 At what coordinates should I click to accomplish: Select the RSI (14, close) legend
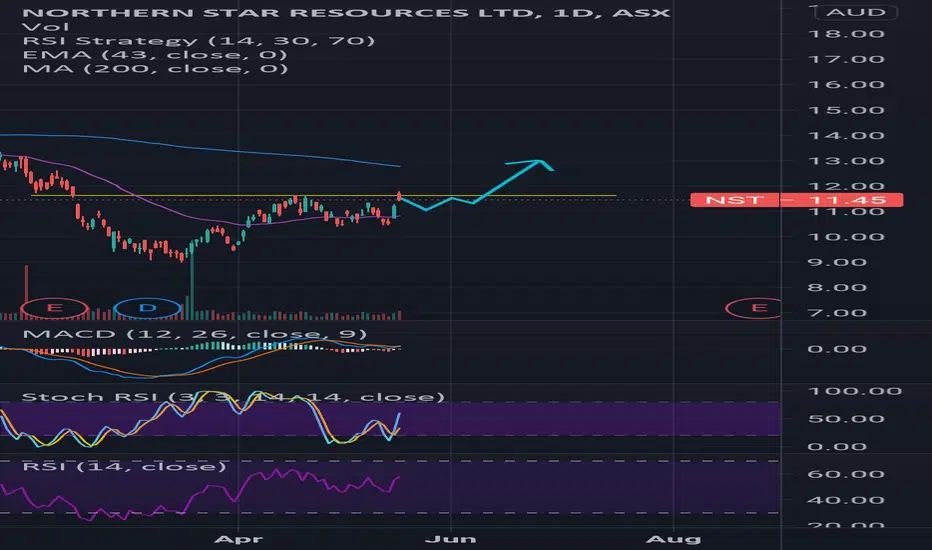point(124,467)
